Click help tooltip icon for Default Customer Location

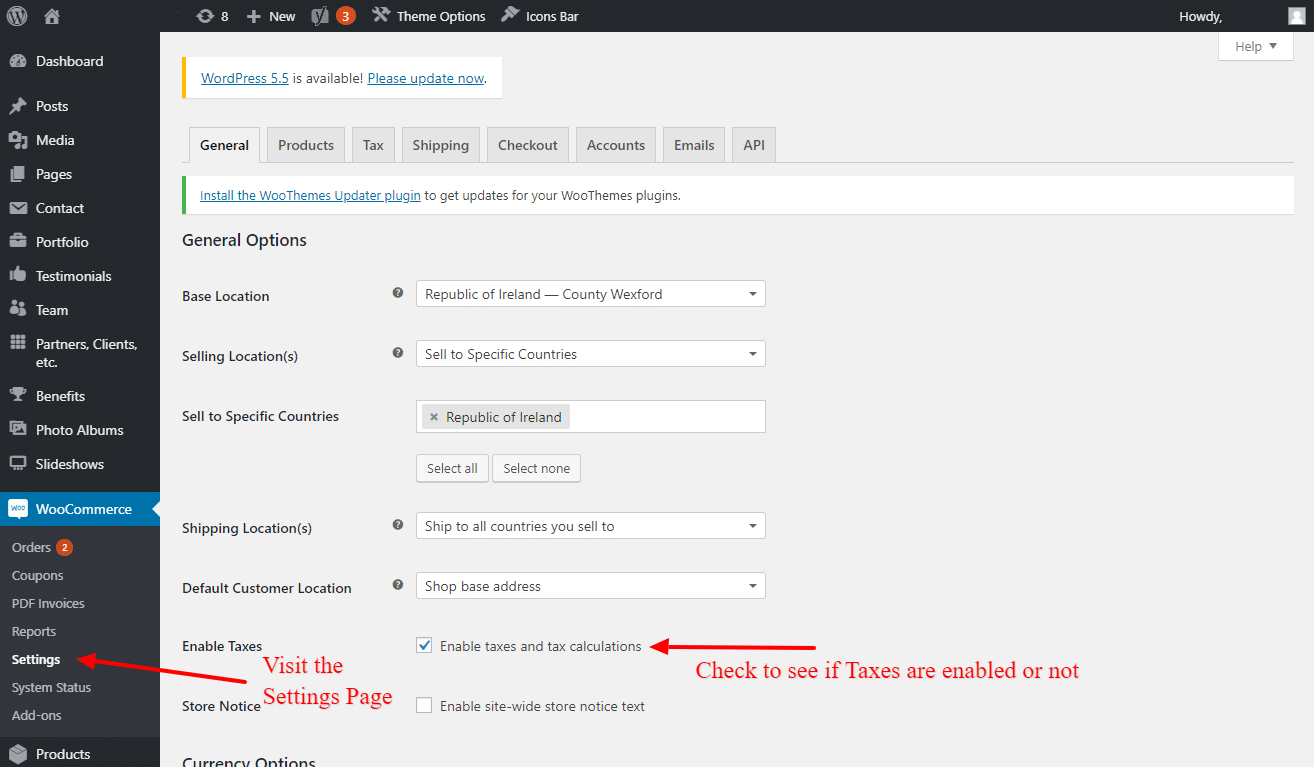pyautogui.click(x=398, y=585)
